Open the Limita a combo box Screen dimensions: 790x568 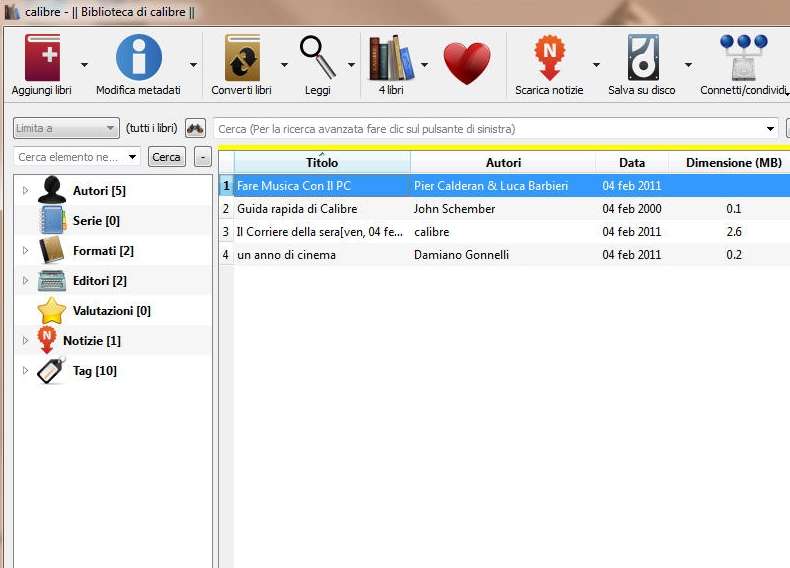pyautogui.click(x=66, y=128)
